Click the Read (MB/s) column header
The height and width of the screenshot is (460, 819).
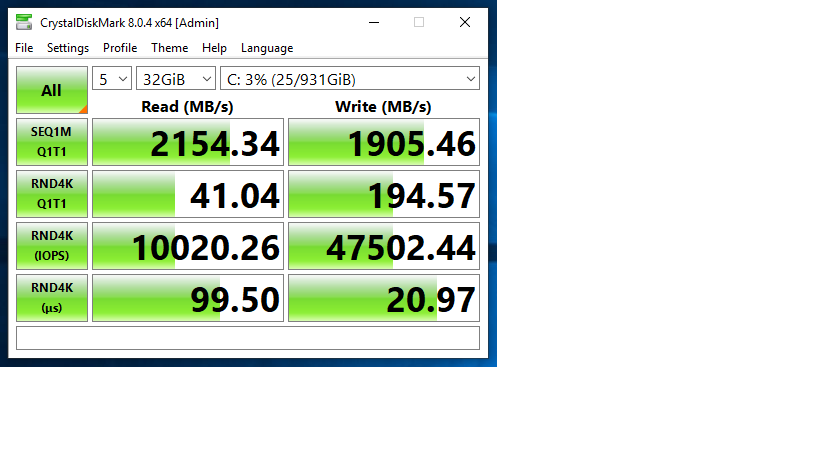[187, 107]
